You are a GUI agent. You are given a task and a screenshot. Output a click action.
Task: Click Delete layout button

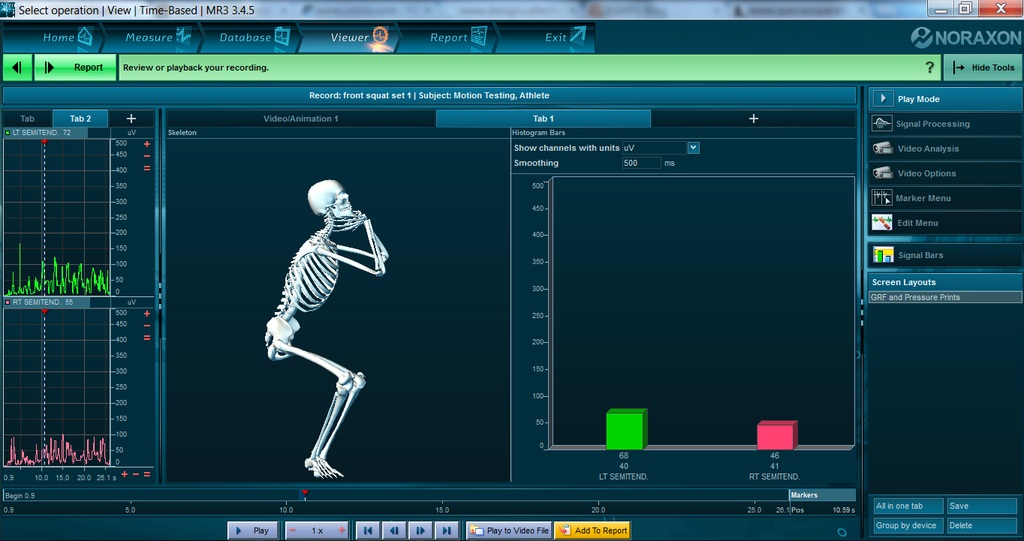pyautogui.click(x=982, y=525)
